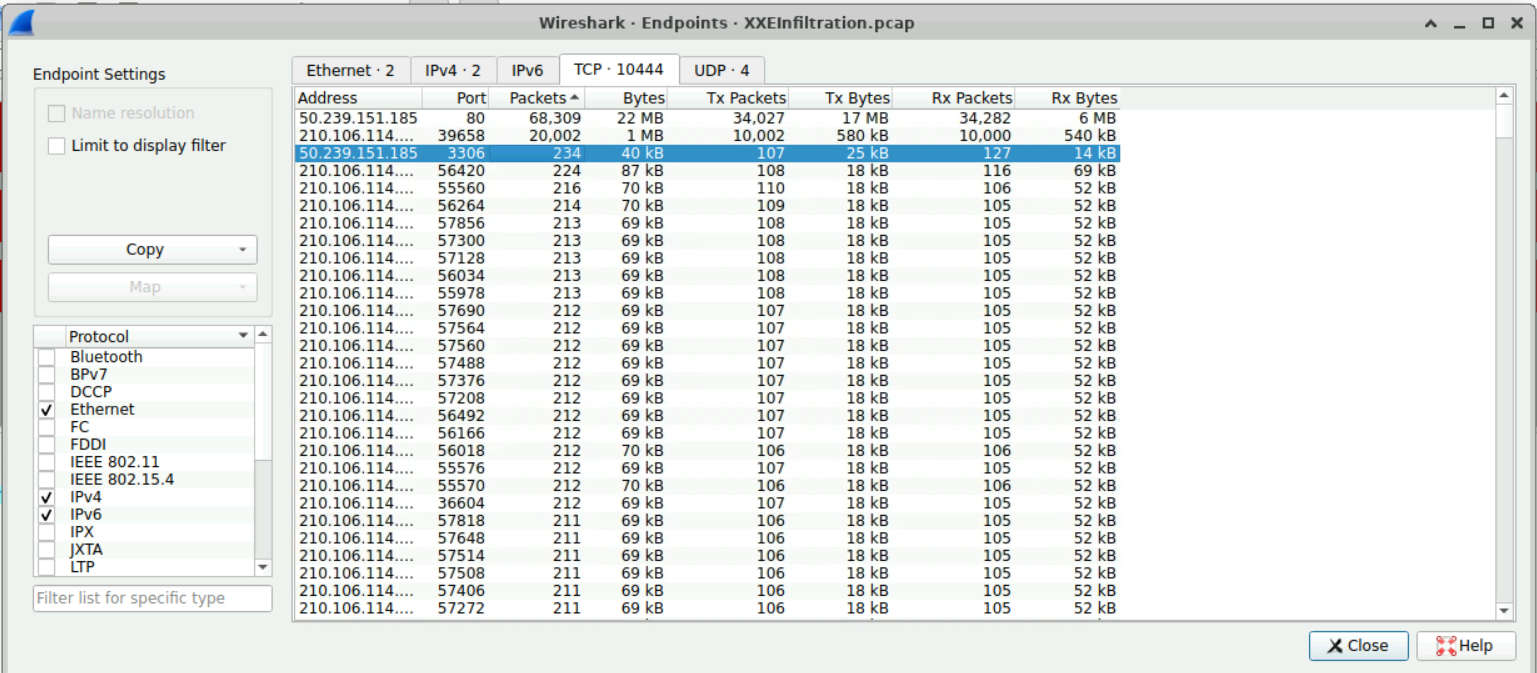Sort by the Rx Bytes column header
The image size is (1537, 673).
(1067, 98)
